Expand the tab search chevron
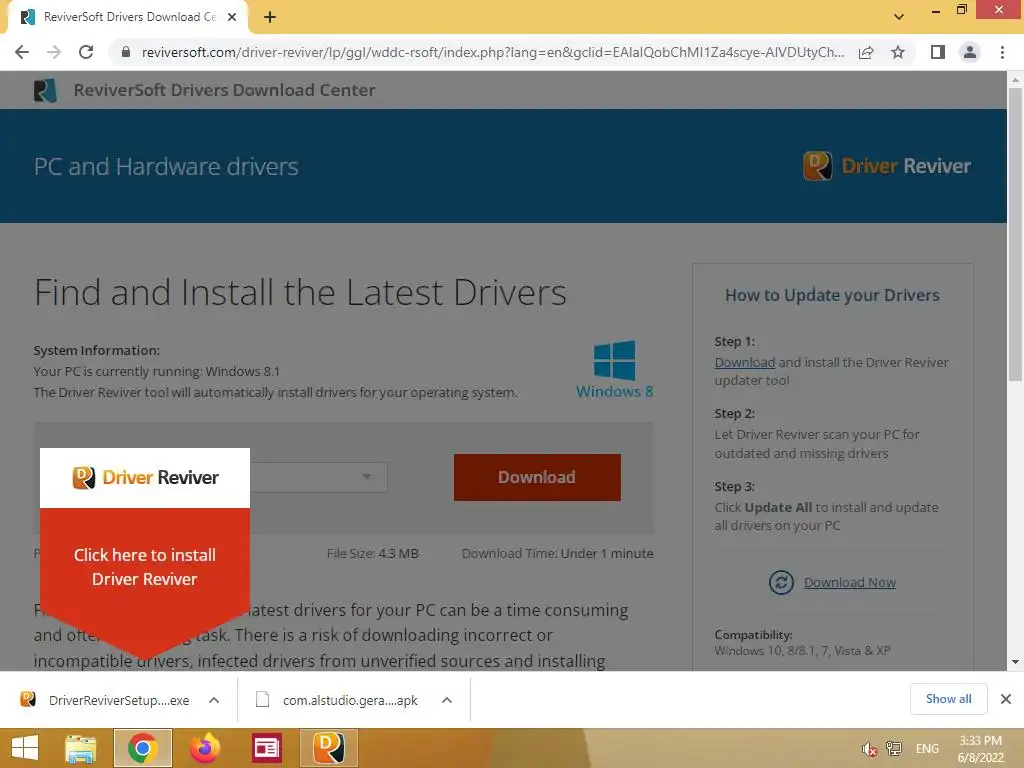Screen dimensions: 1024x768 (899, 17)
